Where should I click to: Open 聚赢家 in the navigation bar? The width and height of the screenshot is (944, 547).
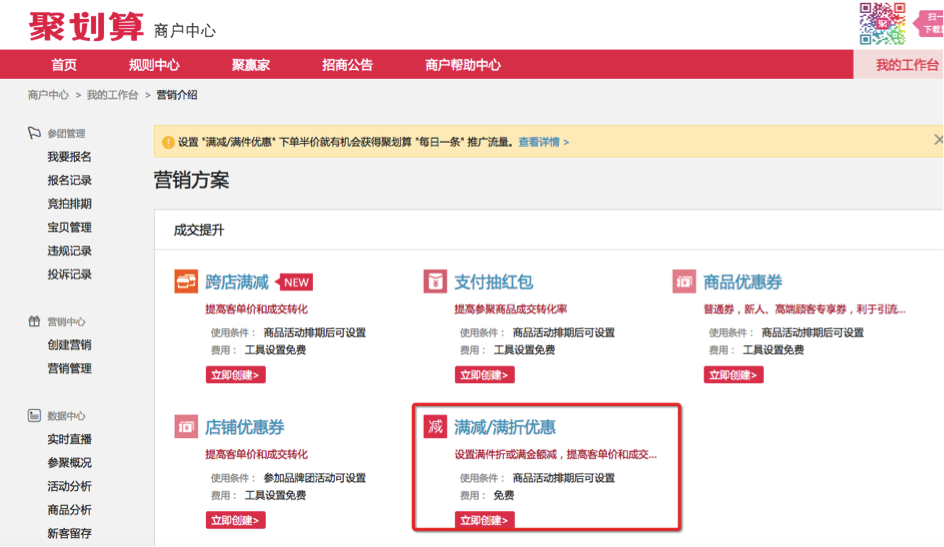[x=251, y=65]
